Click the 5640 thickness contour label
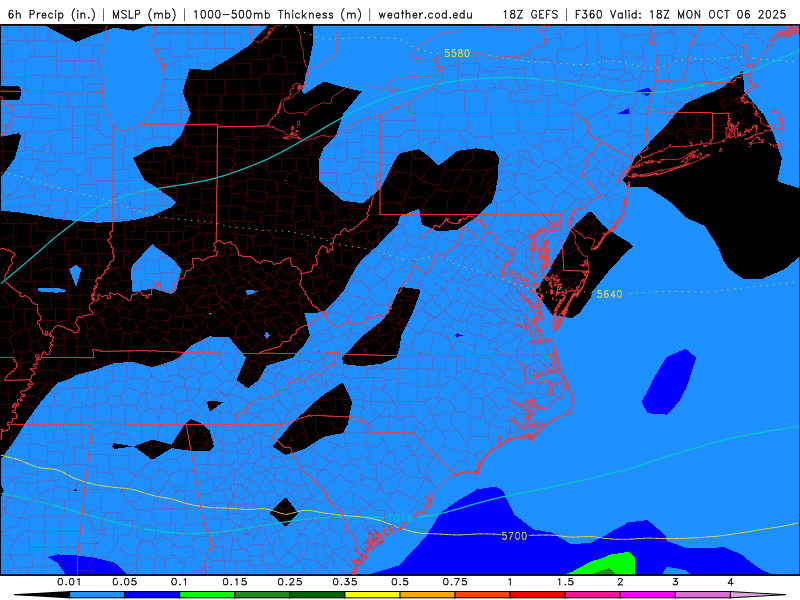The image size is (800, 600). pos(609,294)
